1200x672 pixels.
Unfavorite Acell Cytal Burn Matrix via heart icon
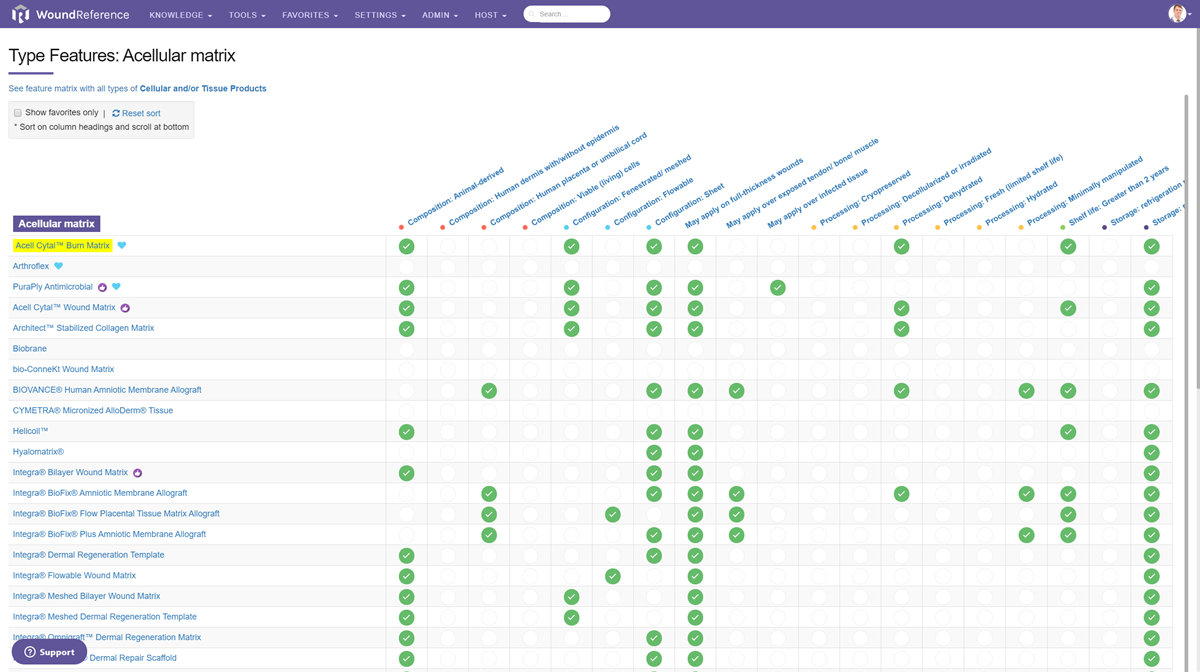[122, 245]
